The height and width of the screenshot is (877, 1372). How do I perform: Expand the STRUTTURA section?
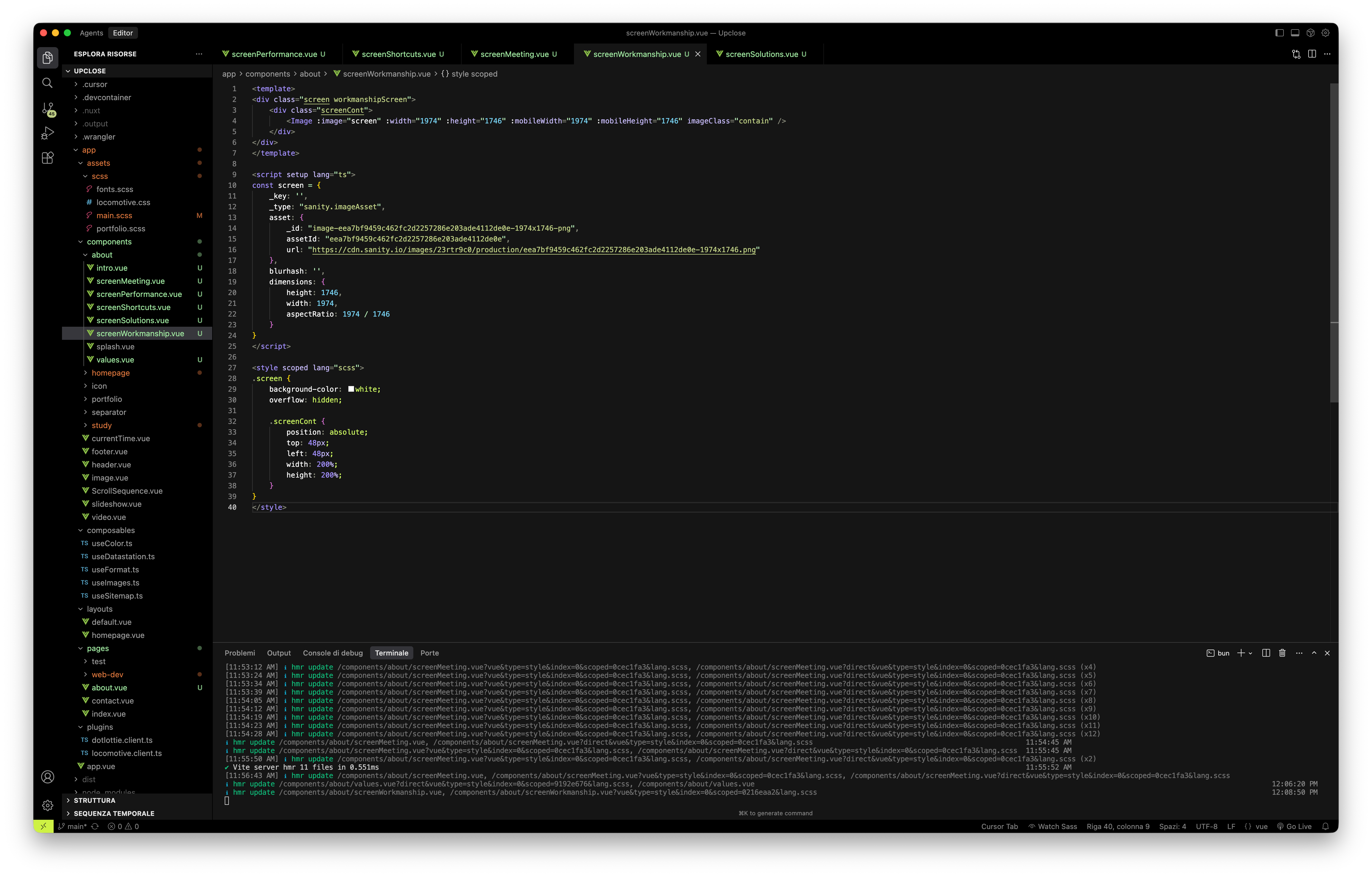click(x=94, y=800)
